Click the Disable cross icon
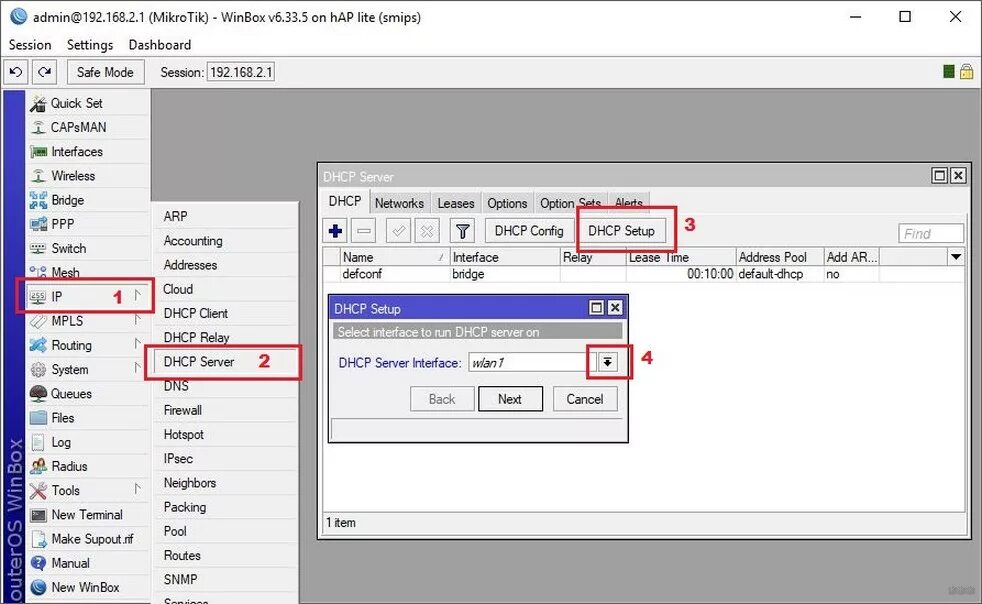 coord(427,231)
